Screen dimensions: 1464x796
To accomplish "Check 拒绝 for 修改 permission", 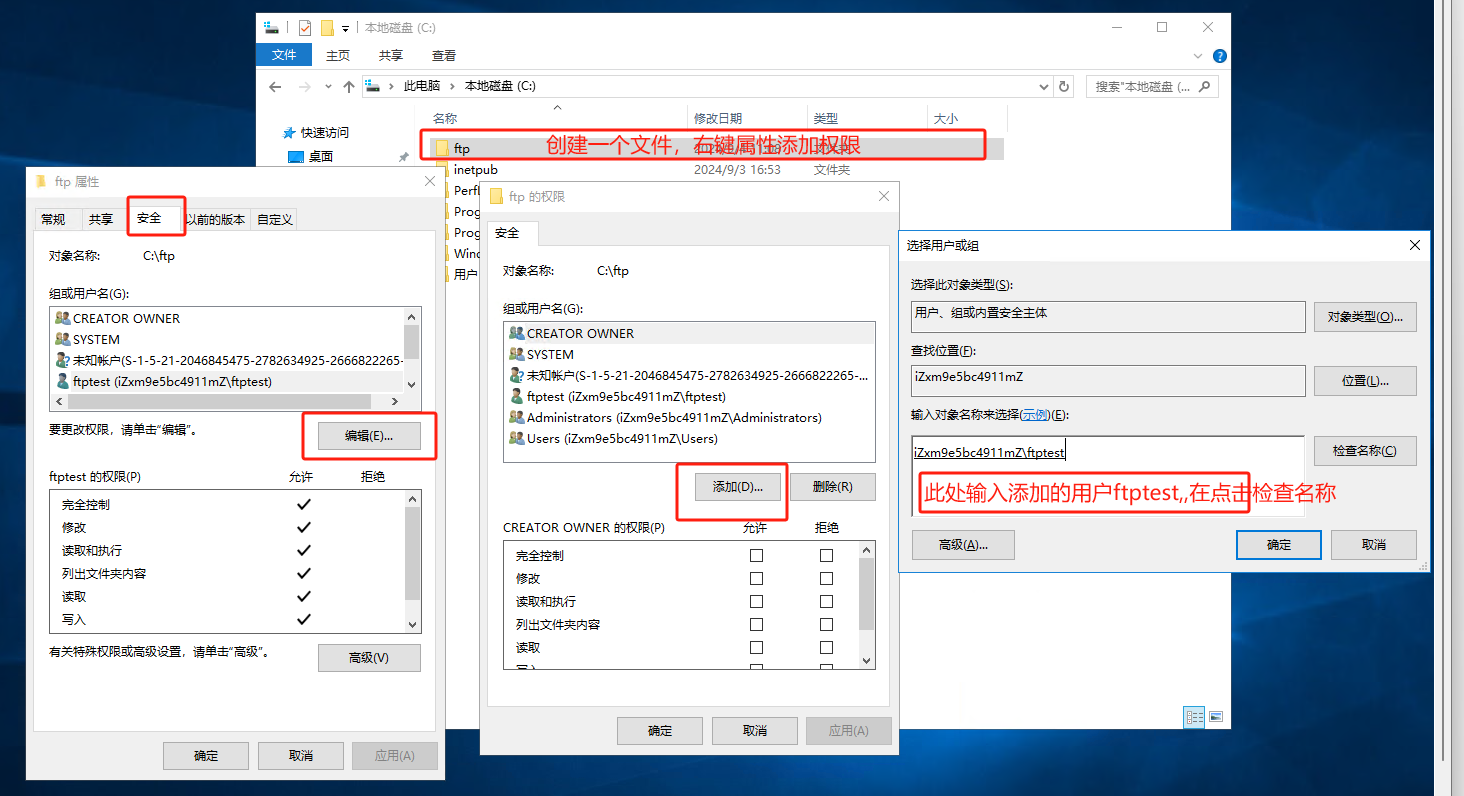I will point(826,578).
